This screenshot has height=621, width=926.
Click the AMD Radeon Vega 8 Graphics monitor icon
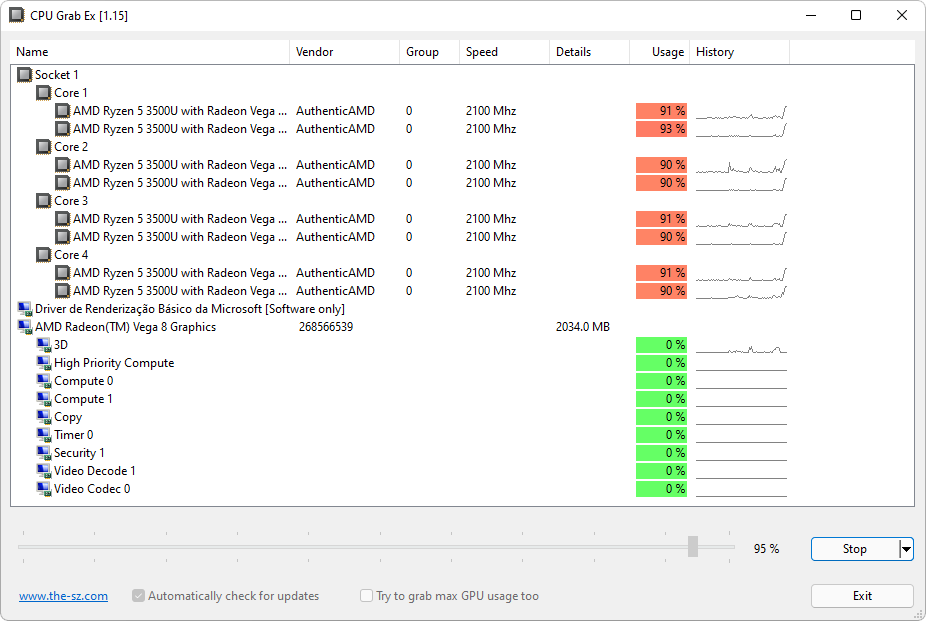tap(24, 327)
